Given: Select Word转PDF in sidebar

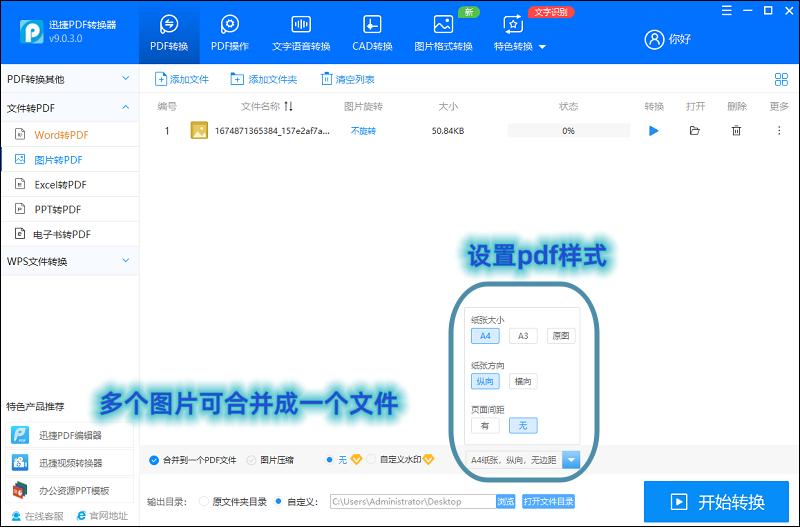Looking at the screenshot, I should point(69,135).
